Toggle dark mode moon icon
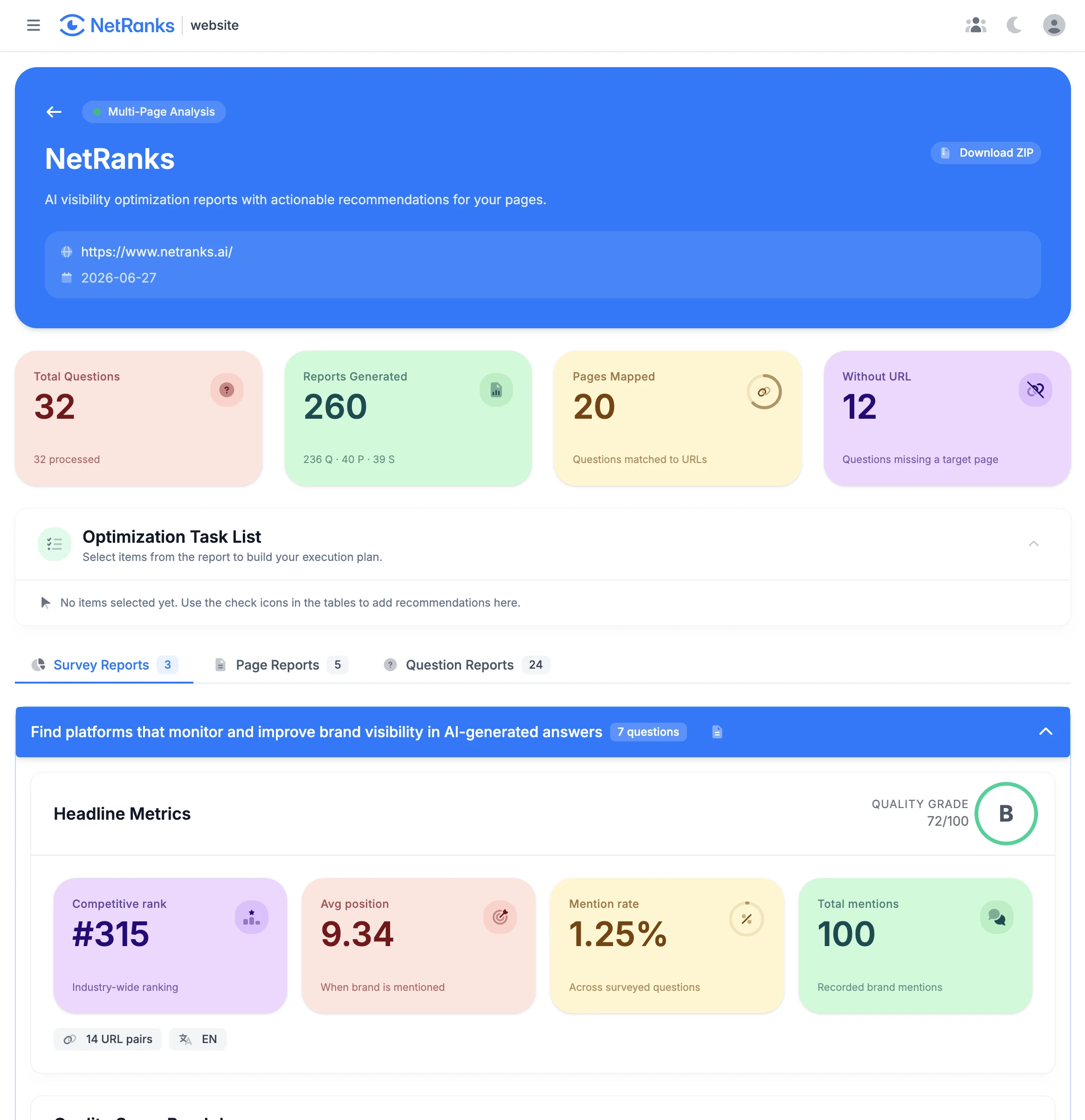 1014,25
